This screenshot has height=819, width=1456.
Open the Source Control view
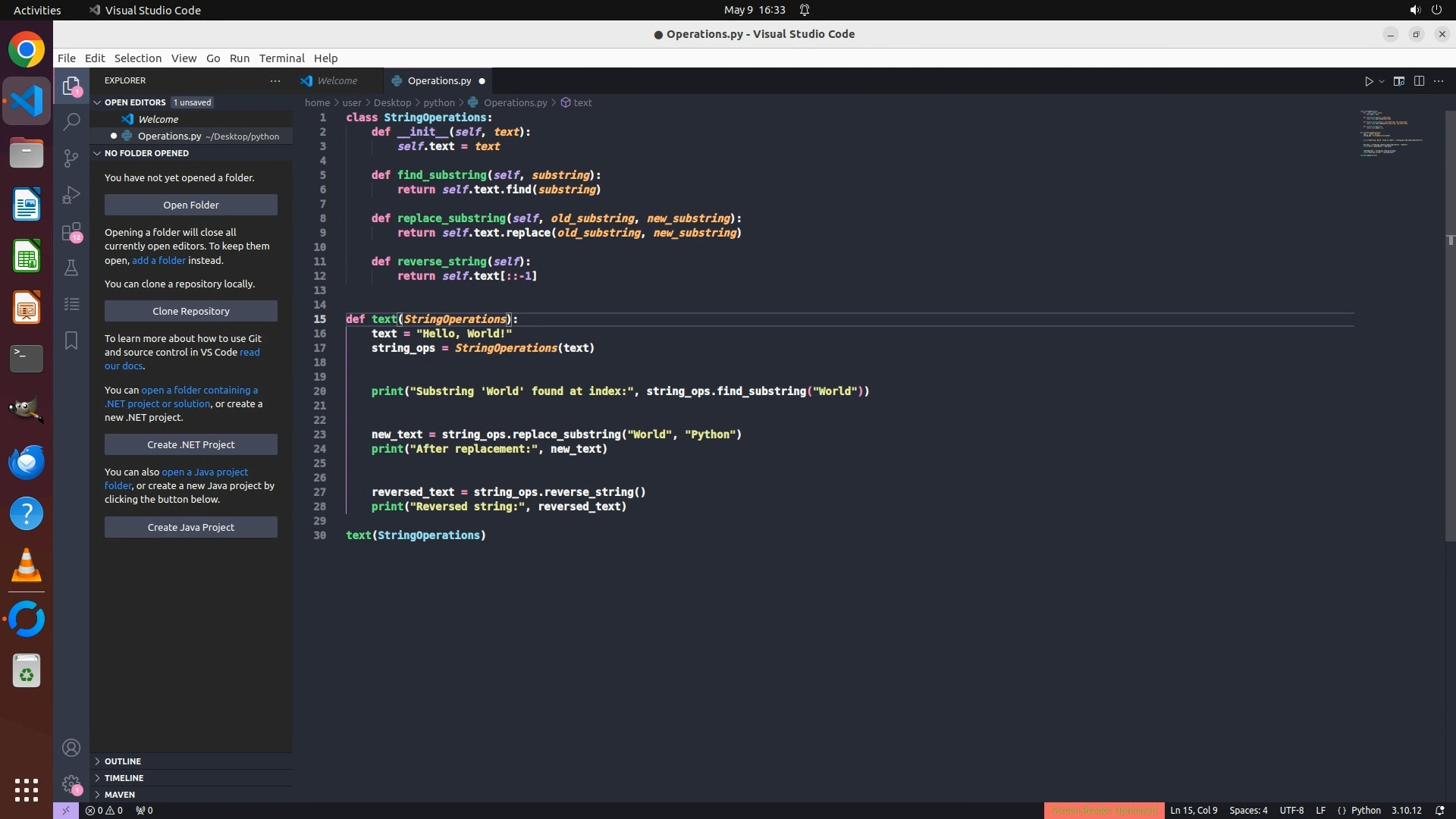coord(71,158)
